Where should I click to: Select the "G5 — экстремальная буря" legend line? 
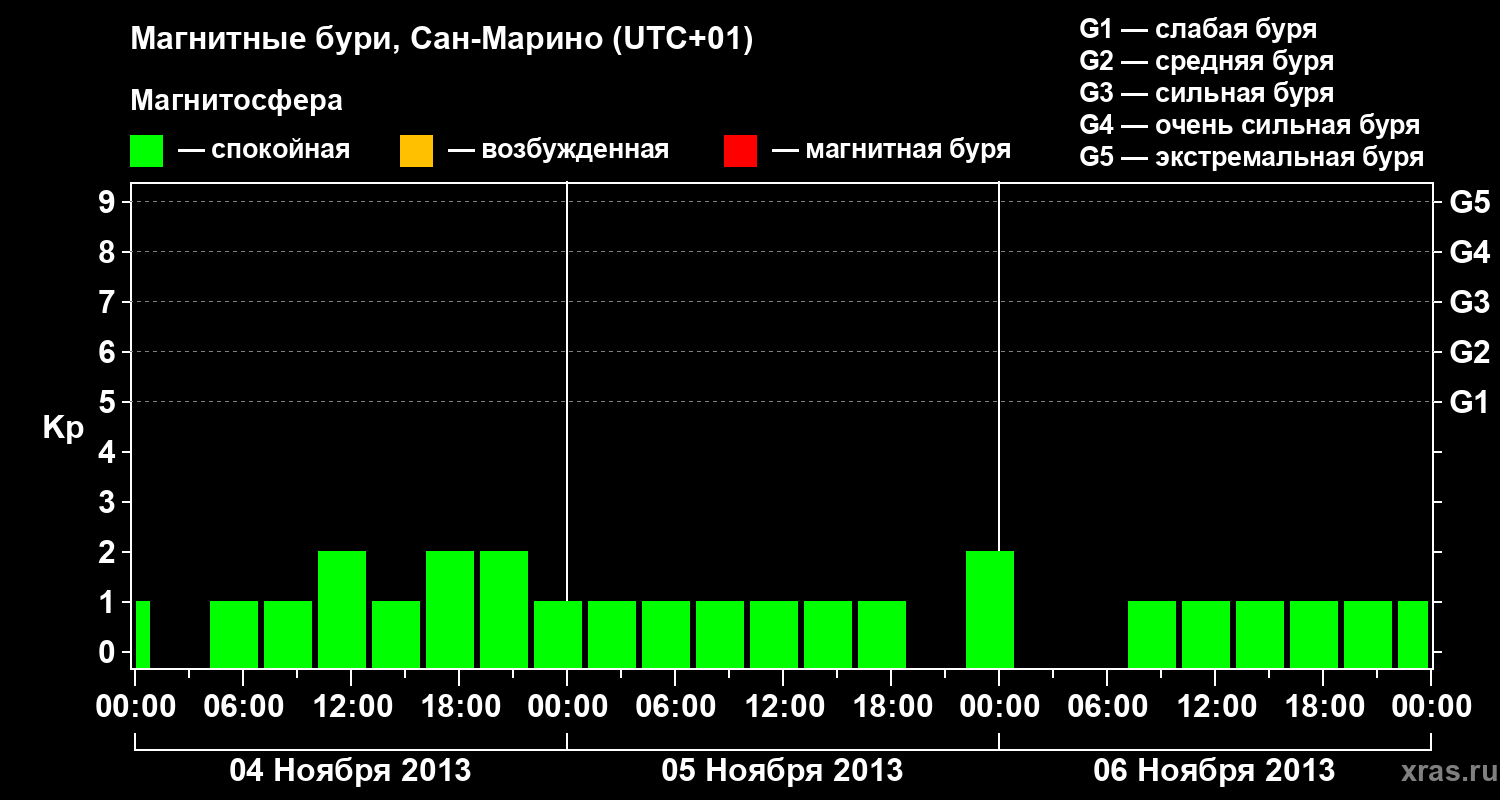[x=1252, y=157]
